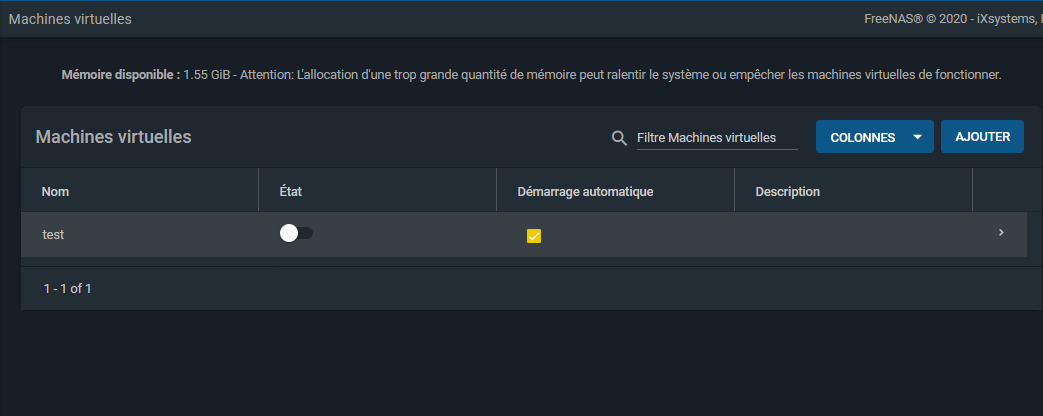This screenshot has width=1043, height=416.
Task: Select the test virtual machine name
Action: [x=54, y=234]
